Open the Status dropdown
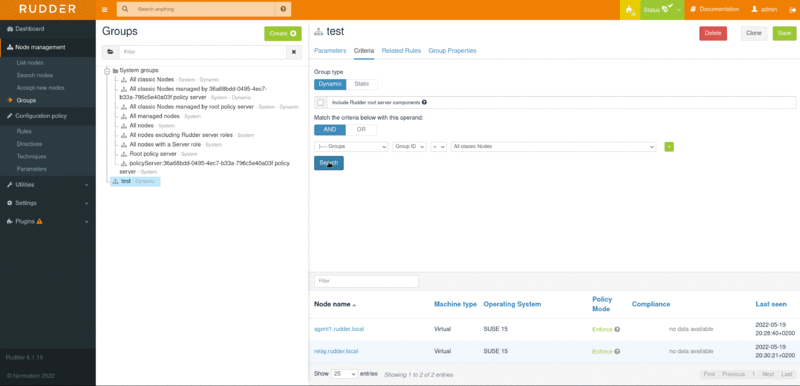 click(x=662, y=10)
